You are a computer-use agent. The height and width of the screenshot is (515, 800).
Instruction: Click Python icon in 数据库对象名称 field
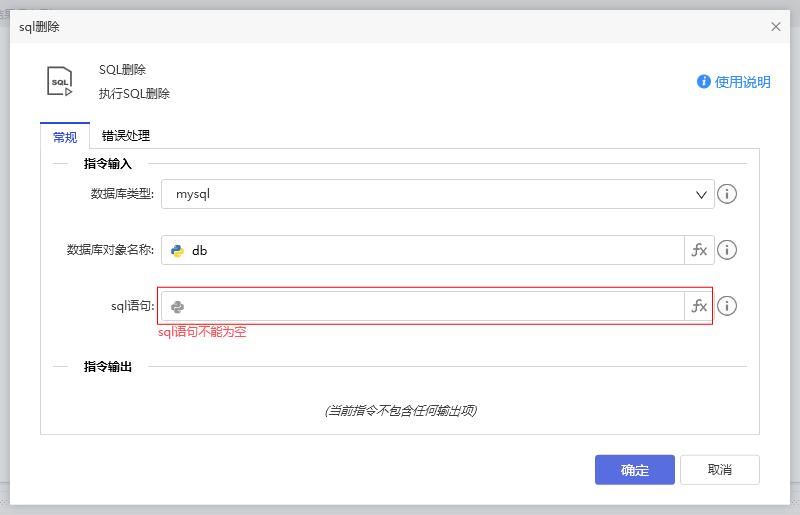click(178, 251)
